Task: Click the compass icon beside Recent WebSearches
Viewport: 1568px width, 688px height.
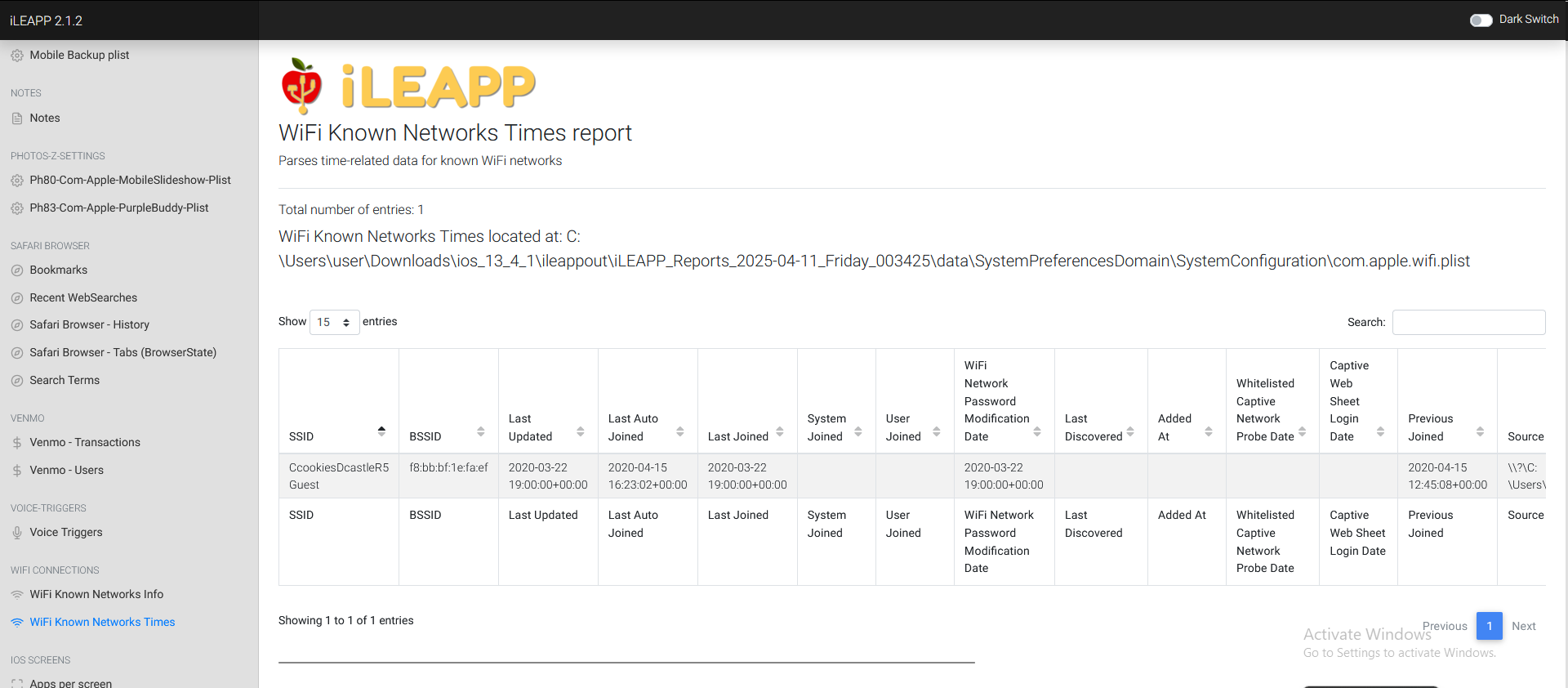Action: [17, 298]
